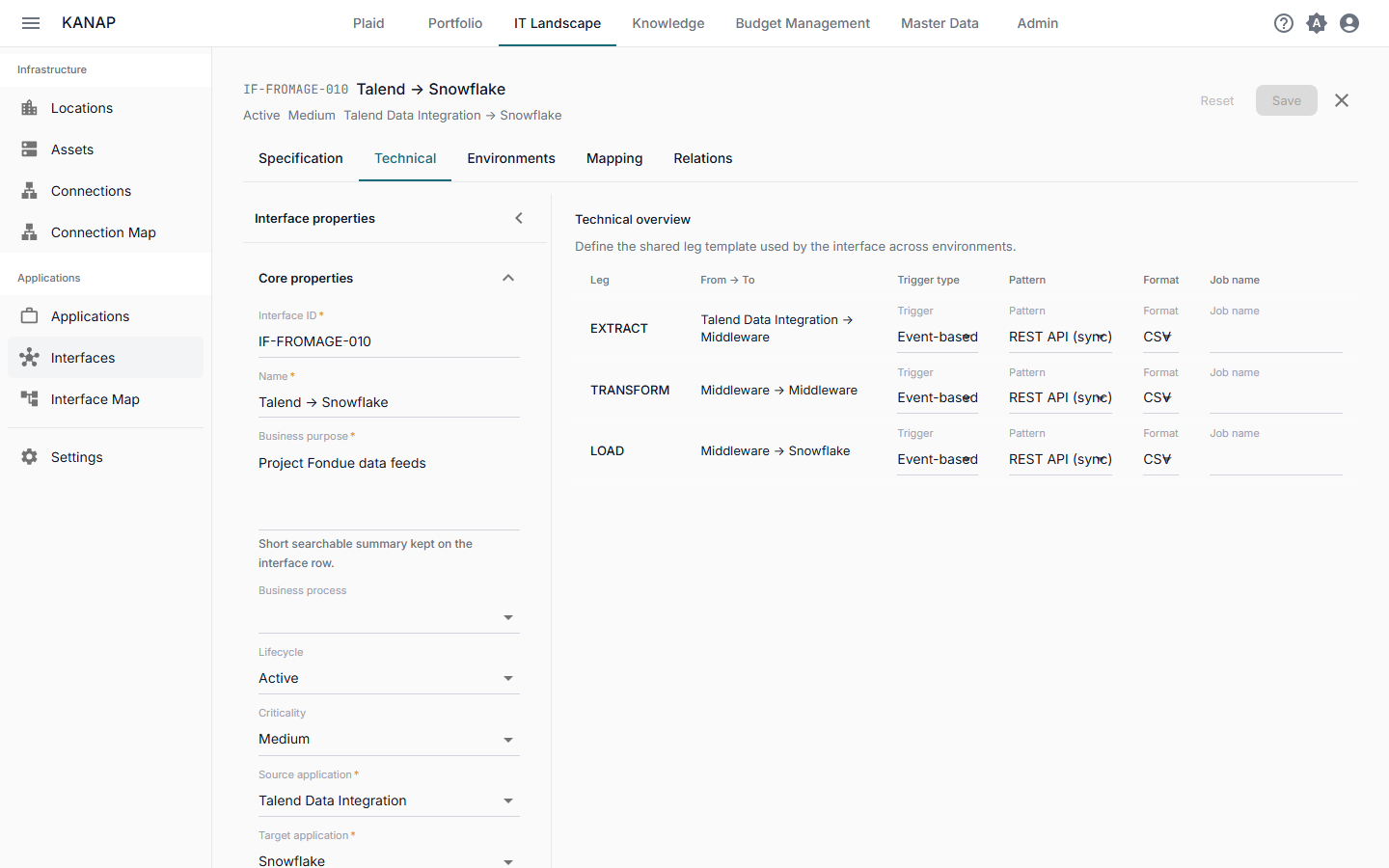The height and width of the screenshot is (868, 1389).
Task: Open Interfaces in the sidebar
Action: (106, 358)
